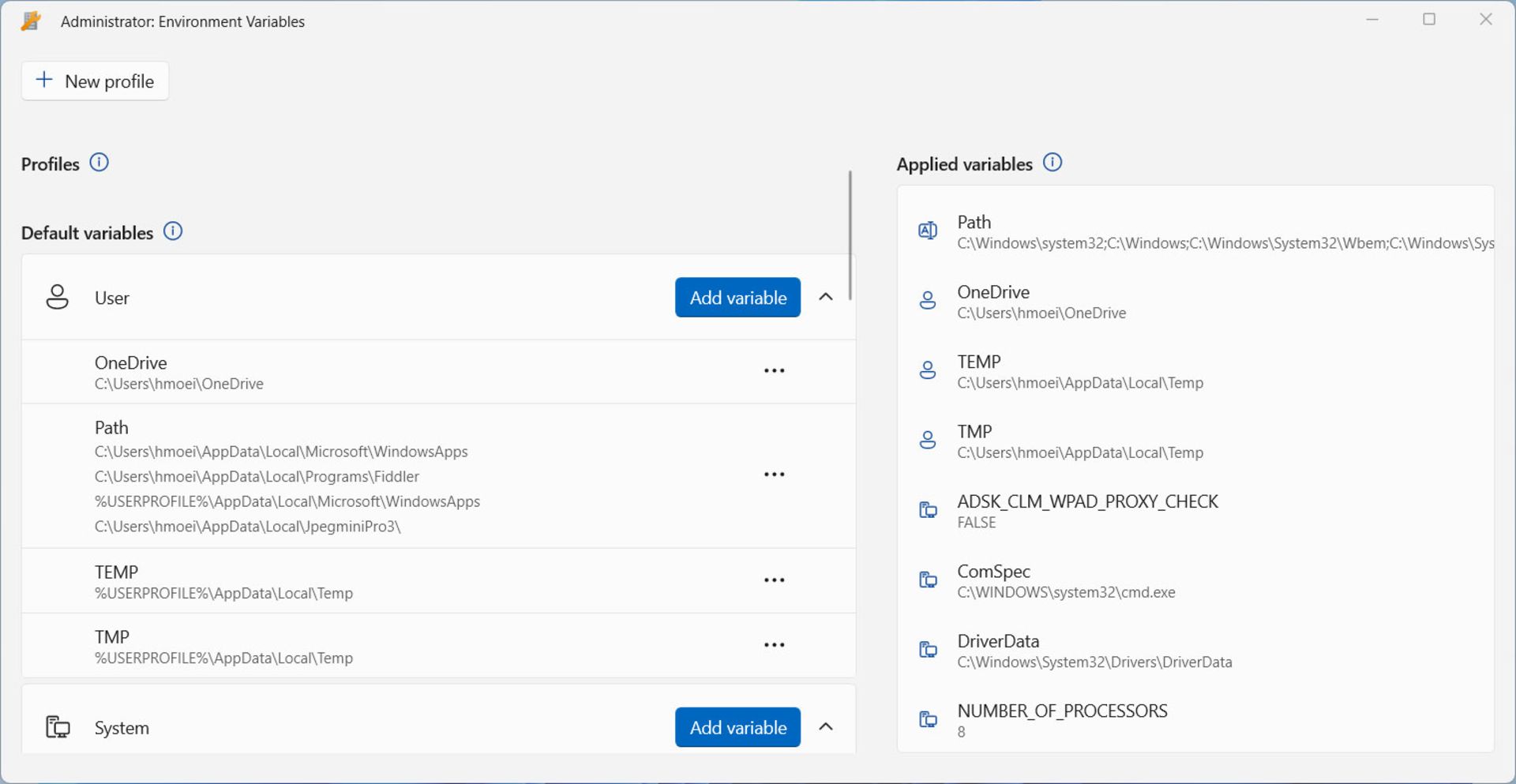Click the info icon beside Default variables
The image size is (1516, 784).
click(x=172, y=231)
